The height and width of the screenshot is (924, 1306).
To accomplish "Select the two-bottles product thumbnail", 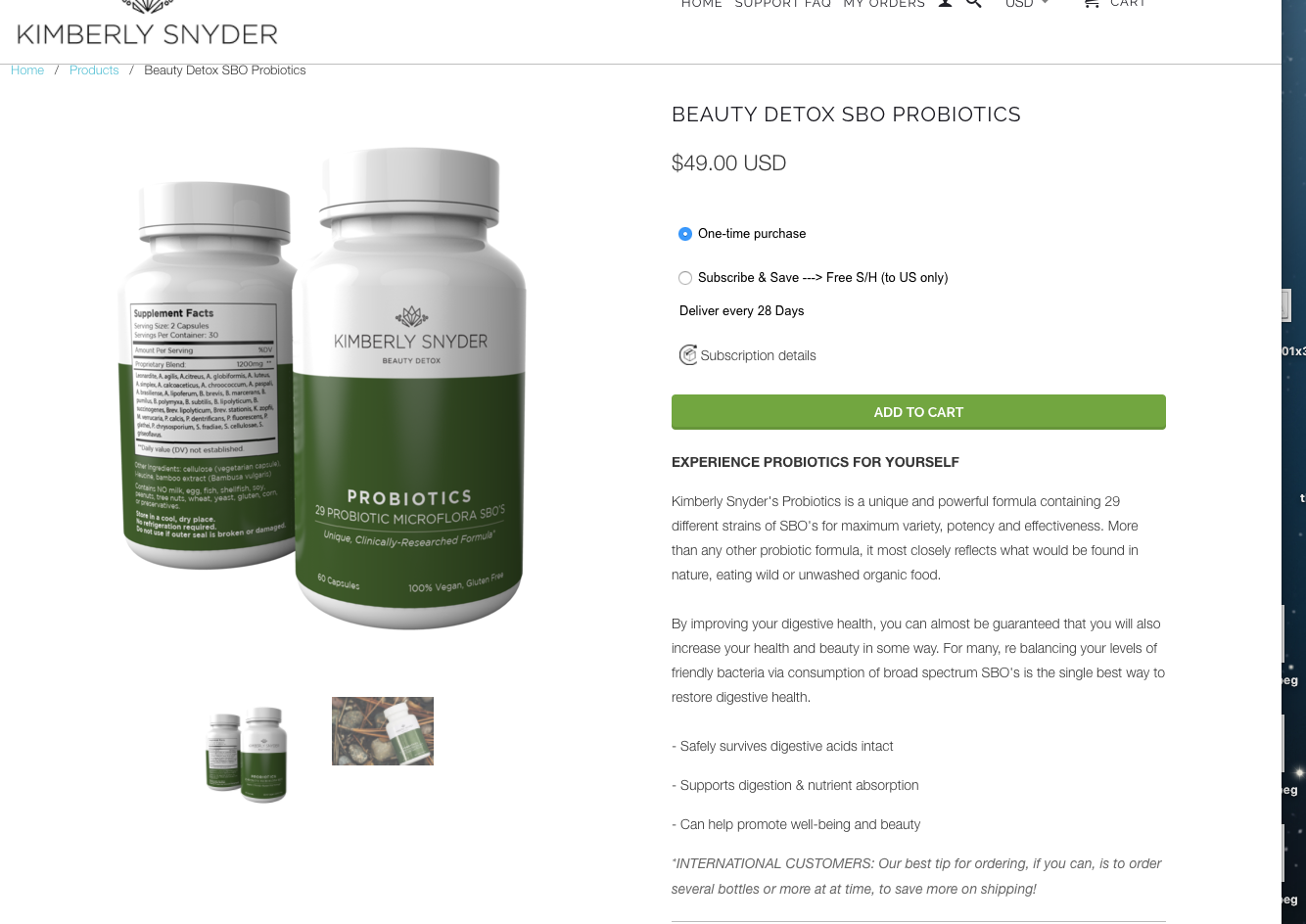I will coord(246,755).
